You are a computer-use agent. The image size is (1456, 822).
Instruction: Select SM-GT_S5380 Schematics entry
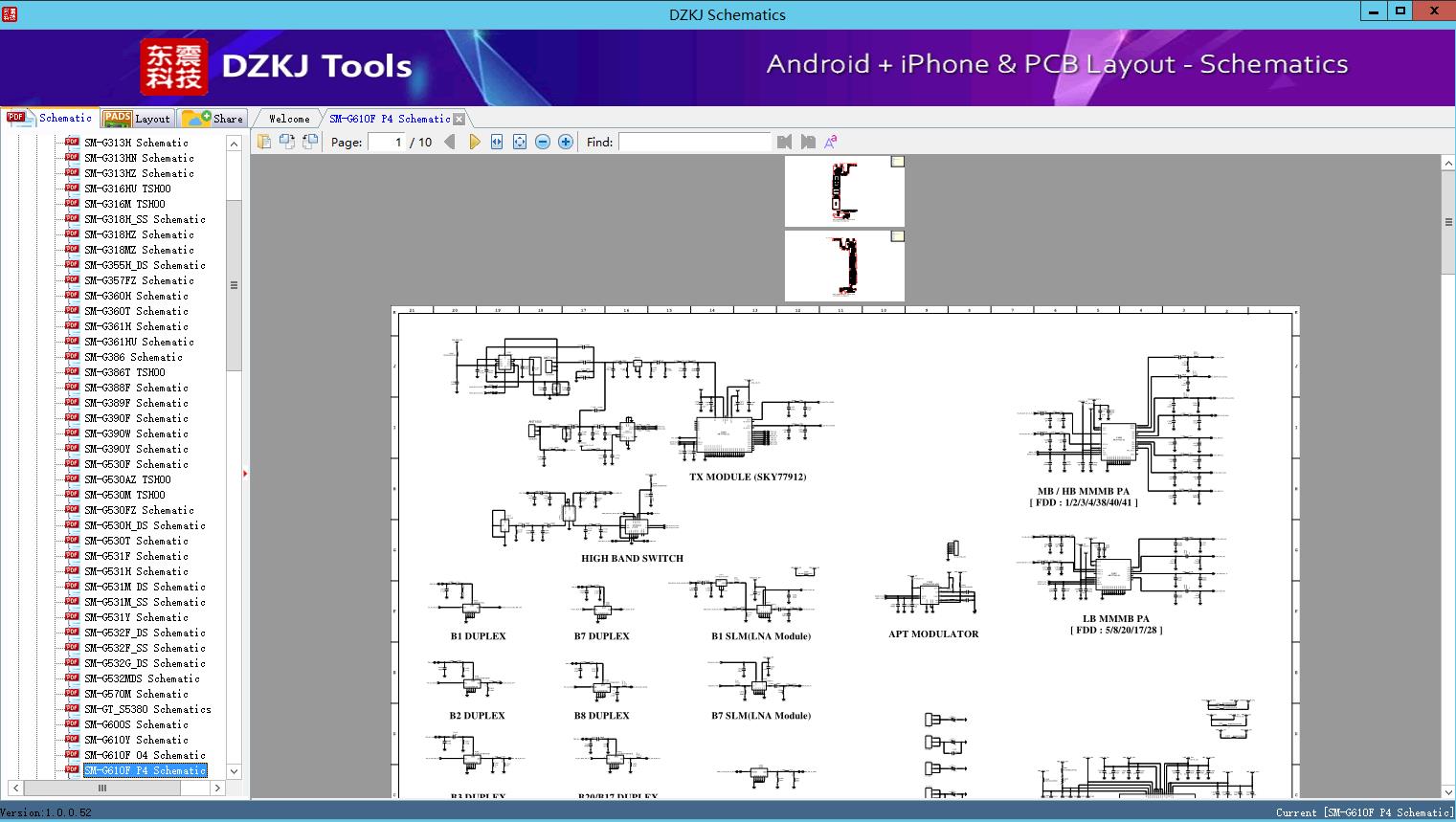click(147, 709)
